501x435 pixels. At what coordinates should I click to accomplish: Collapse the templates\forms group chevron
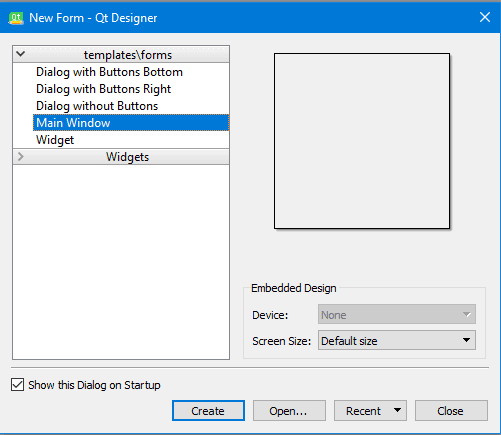[x=21, y=54]
